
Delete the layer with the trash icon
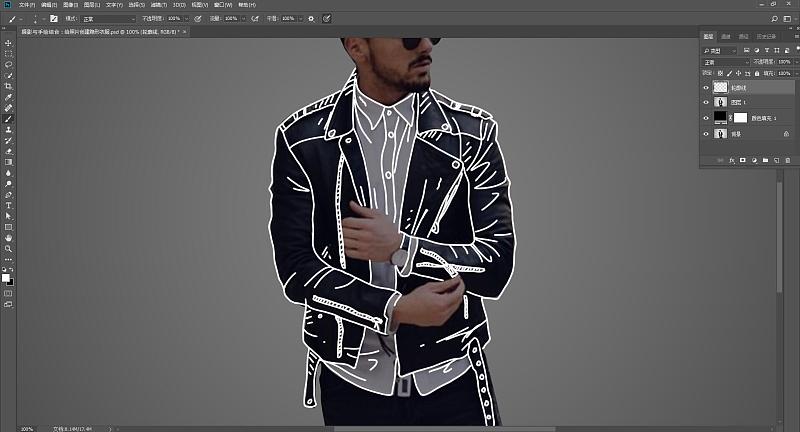pyautogui.click(x=787, y=160)
